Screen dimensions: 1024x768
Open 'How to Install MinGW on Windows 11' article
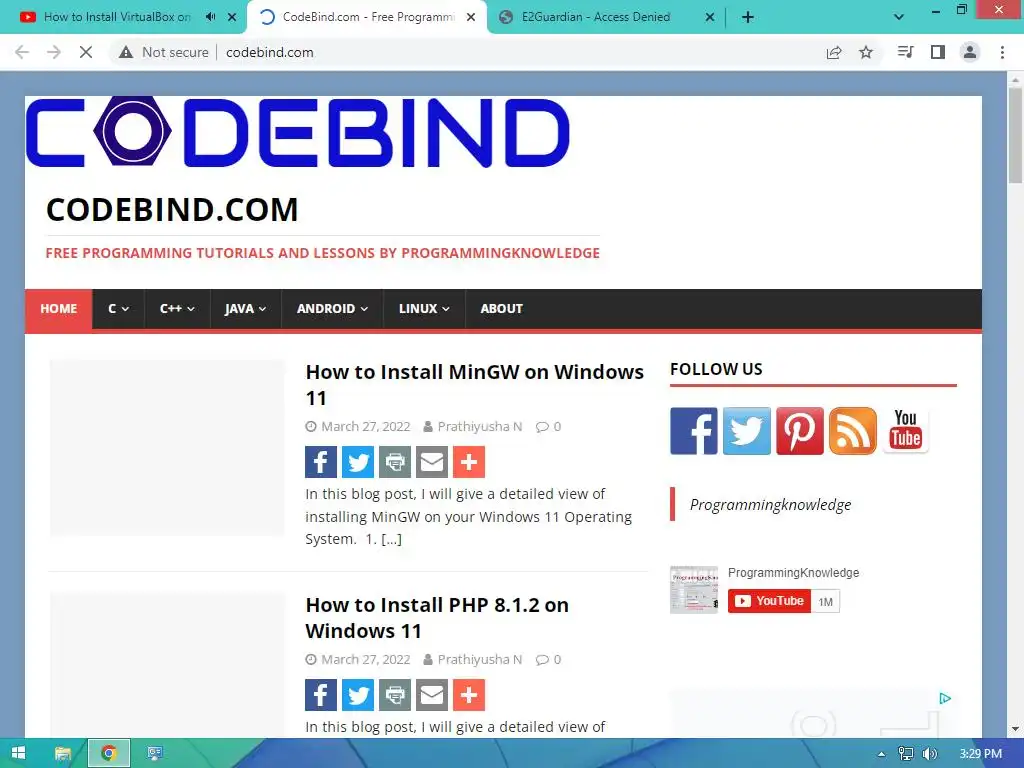(x=475, y=385)
